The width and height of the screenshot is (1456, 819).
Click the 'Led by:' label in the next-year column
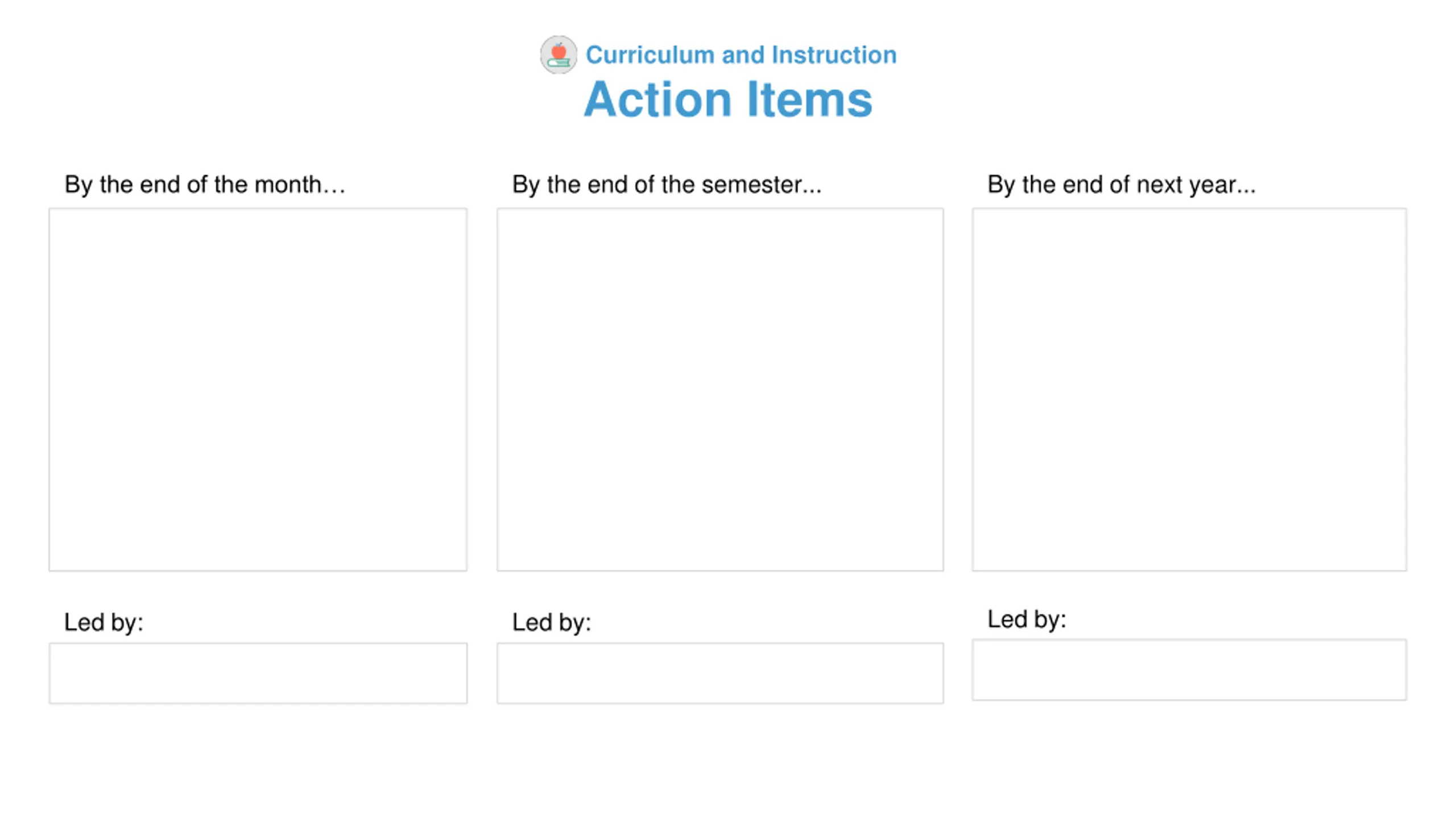pos(1027,620)
